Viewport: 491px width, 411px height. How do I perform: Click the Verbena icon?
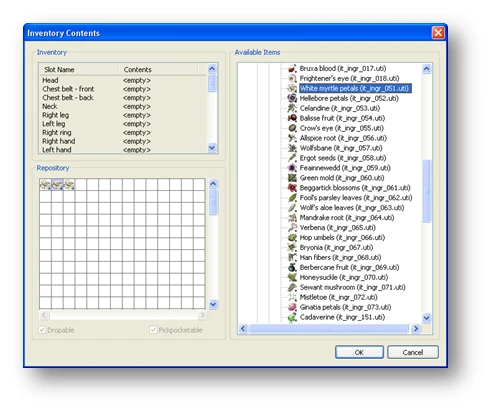[x=292, y=228]
